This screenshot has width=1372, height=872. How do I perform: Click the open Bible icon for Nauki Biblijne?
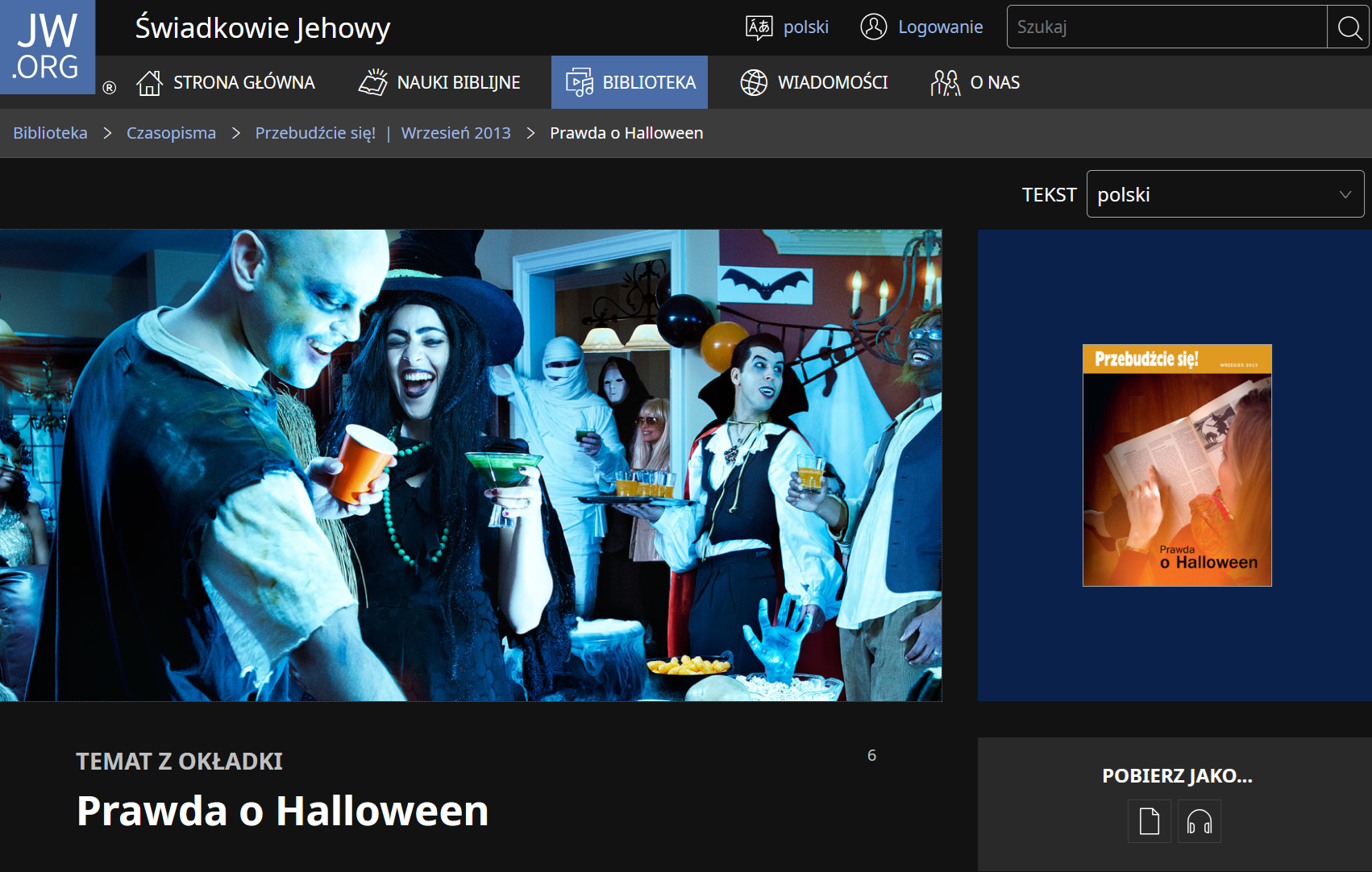pos(373,82)
